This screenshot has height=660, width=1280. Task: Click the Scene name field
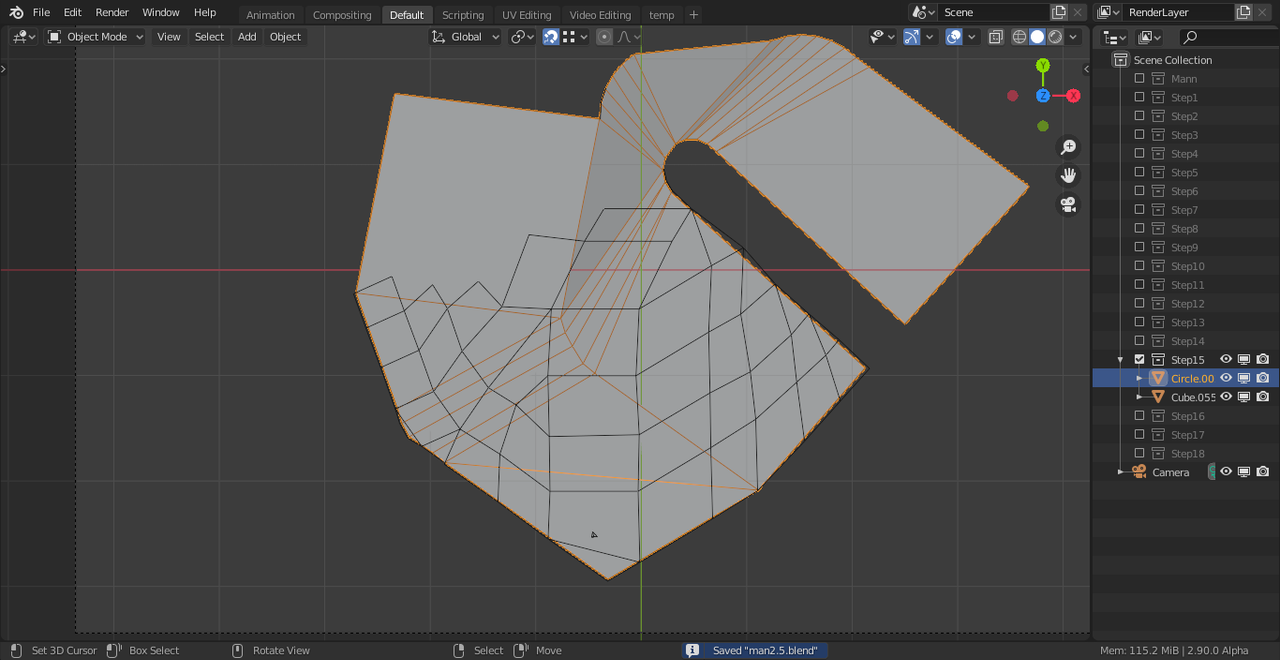point(994,12)
